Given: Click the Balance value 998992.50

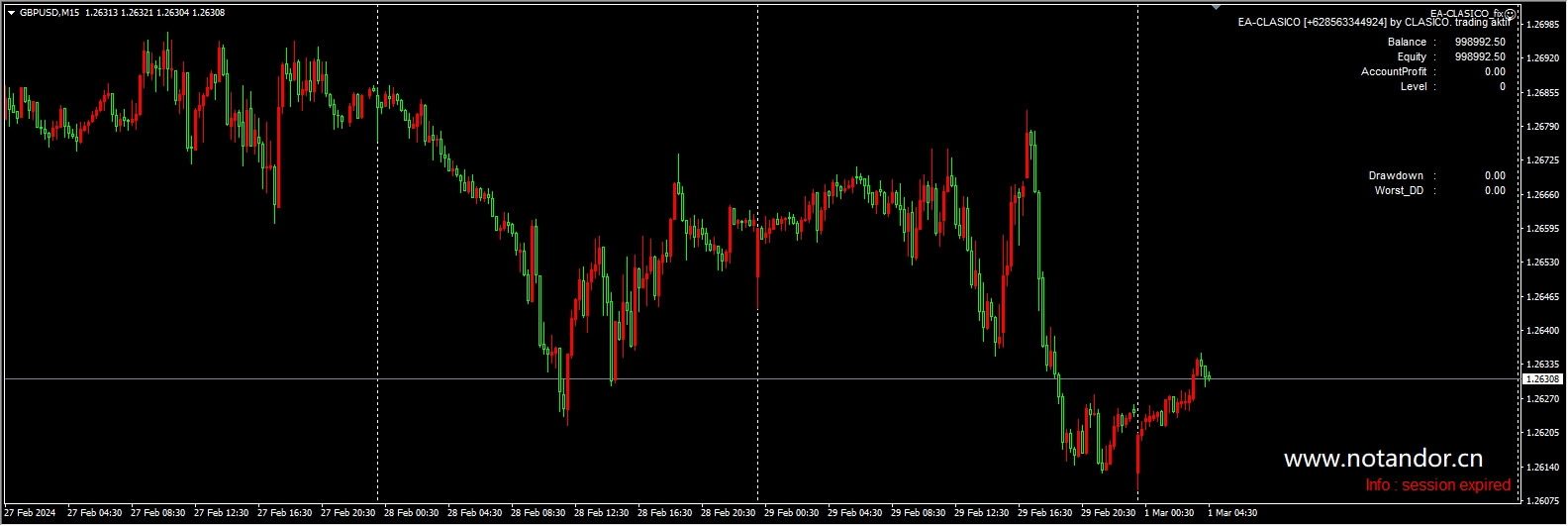Looking at the screenshot, I should [1480, 43].
